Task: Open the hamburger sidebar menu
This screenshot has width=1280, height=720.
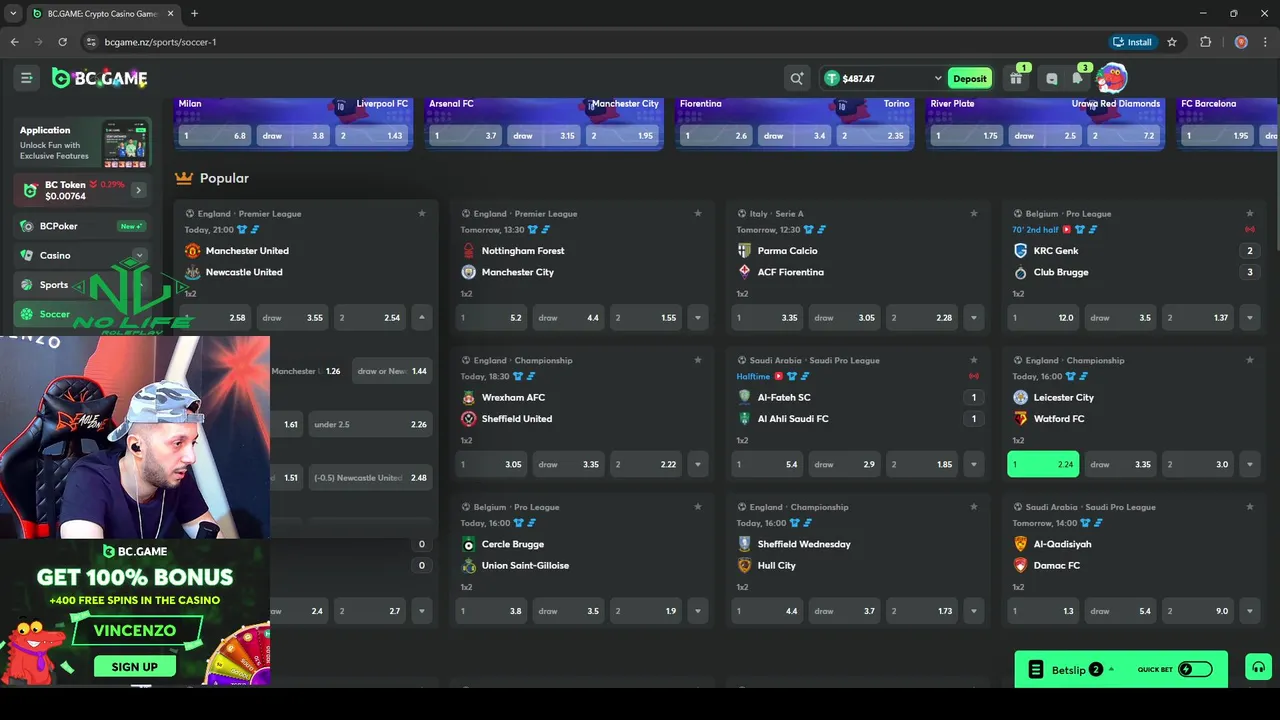Action: 27,78
